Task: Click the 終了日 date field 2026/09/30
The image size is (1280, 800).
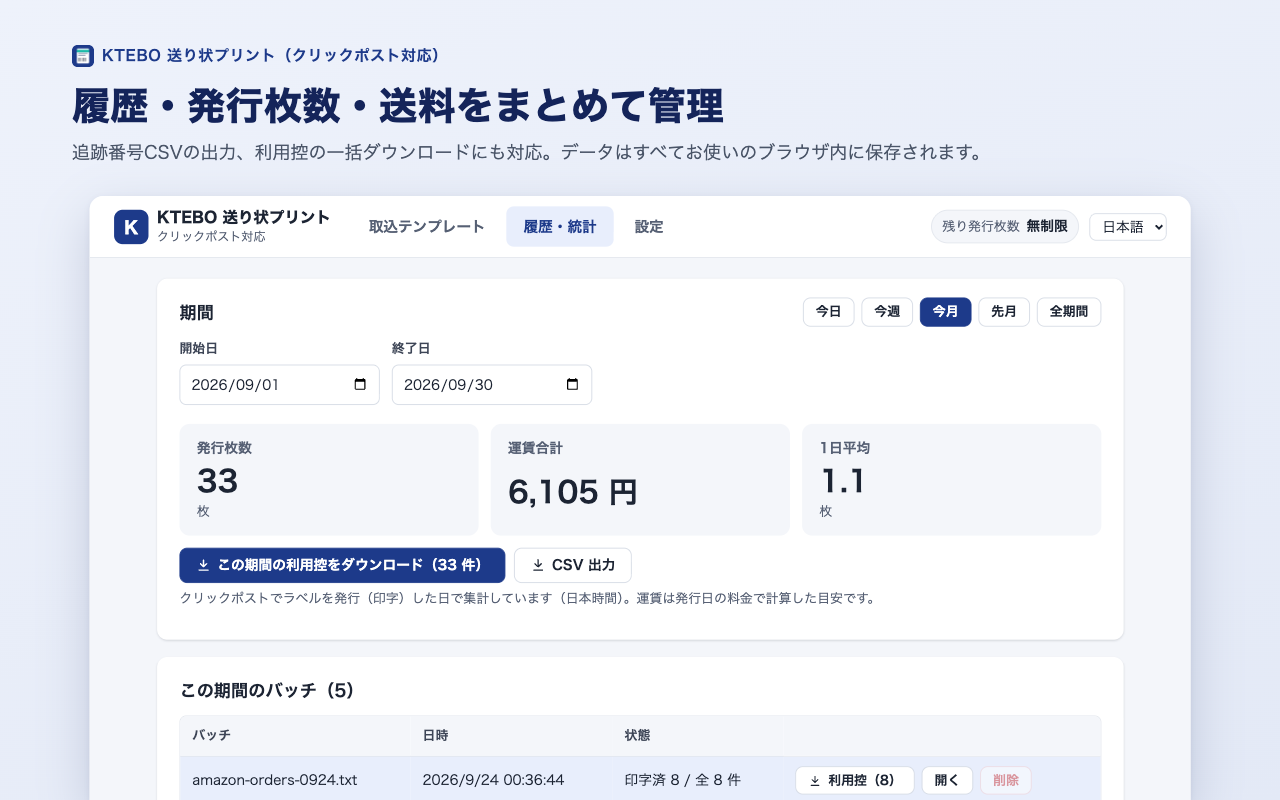Action: click(x=491, y=385)
